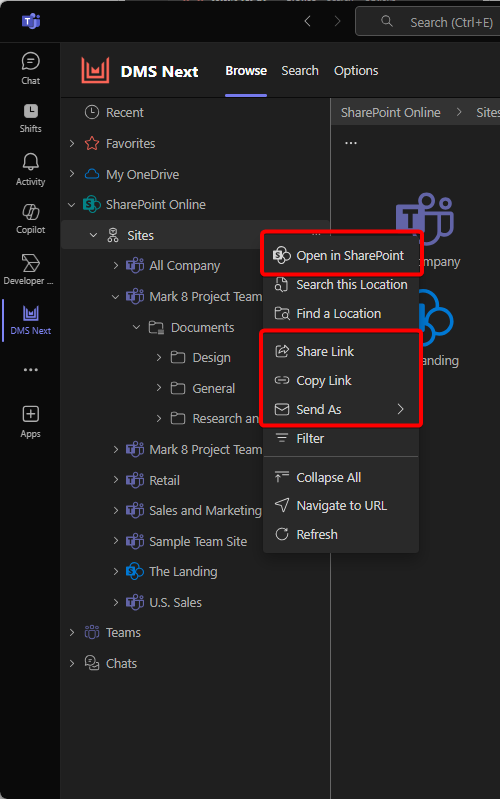Click the Sites node icon
Viewport: 500px width, 799px height.
[113, 235]
